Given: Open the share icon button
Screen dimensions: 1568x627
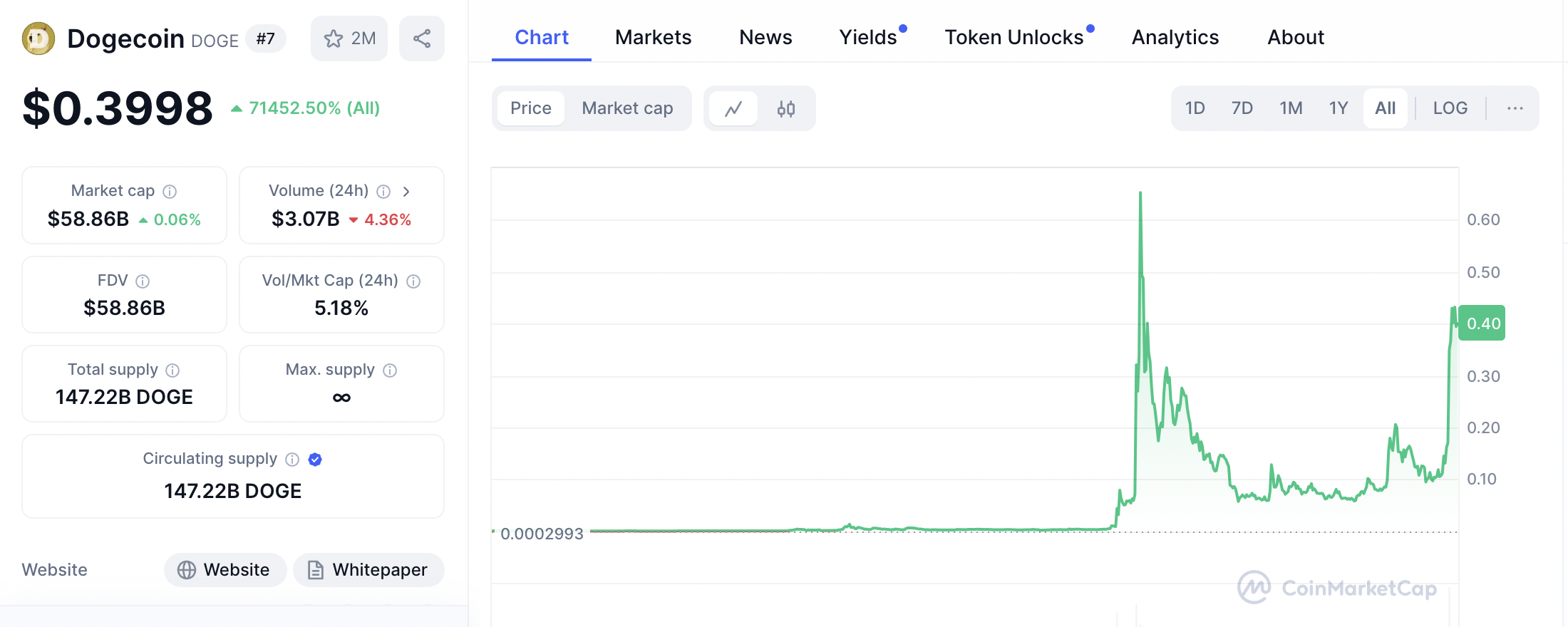Looking at the screenshot, I should click(422, 38).
